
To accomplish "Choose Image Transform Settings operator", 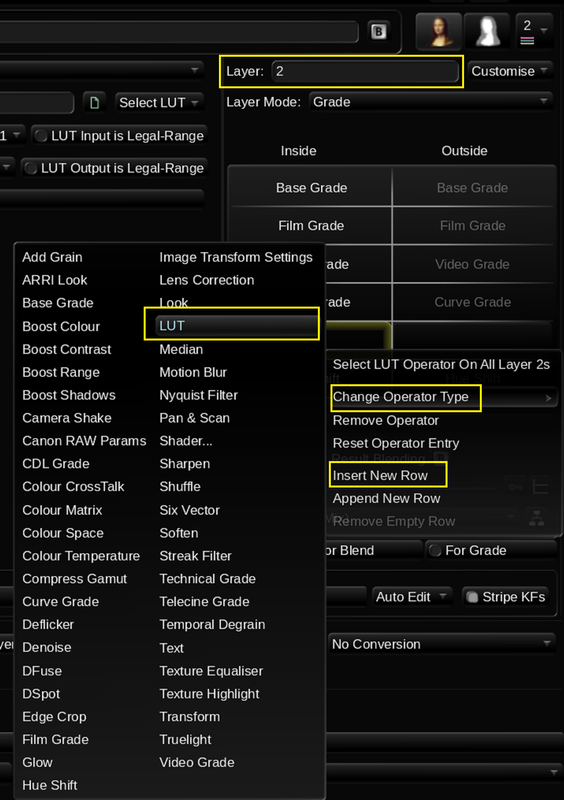I will click(x=236, y=257).
